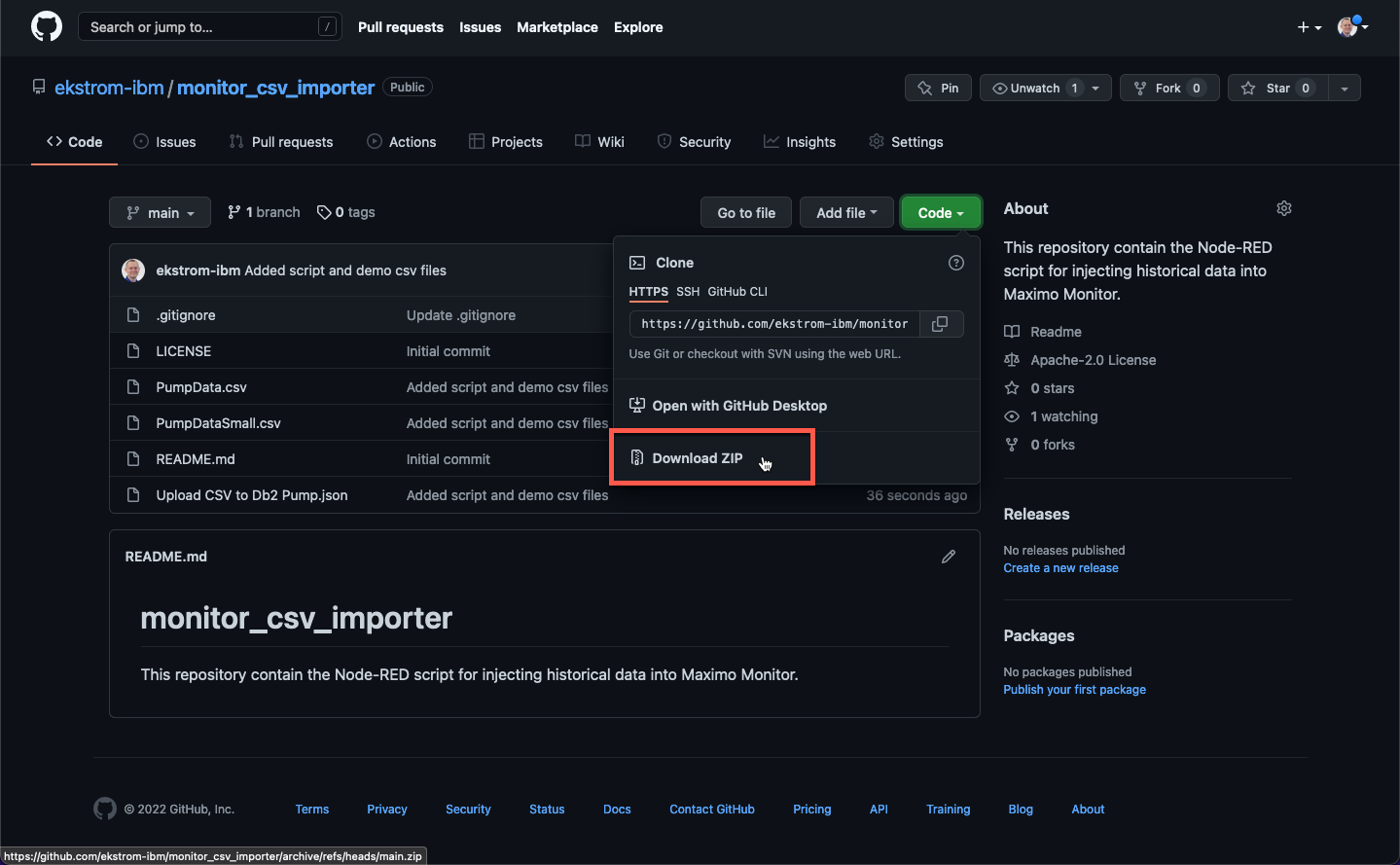
Task: Open global Issues in the top navigation
Action: [481, 27]
